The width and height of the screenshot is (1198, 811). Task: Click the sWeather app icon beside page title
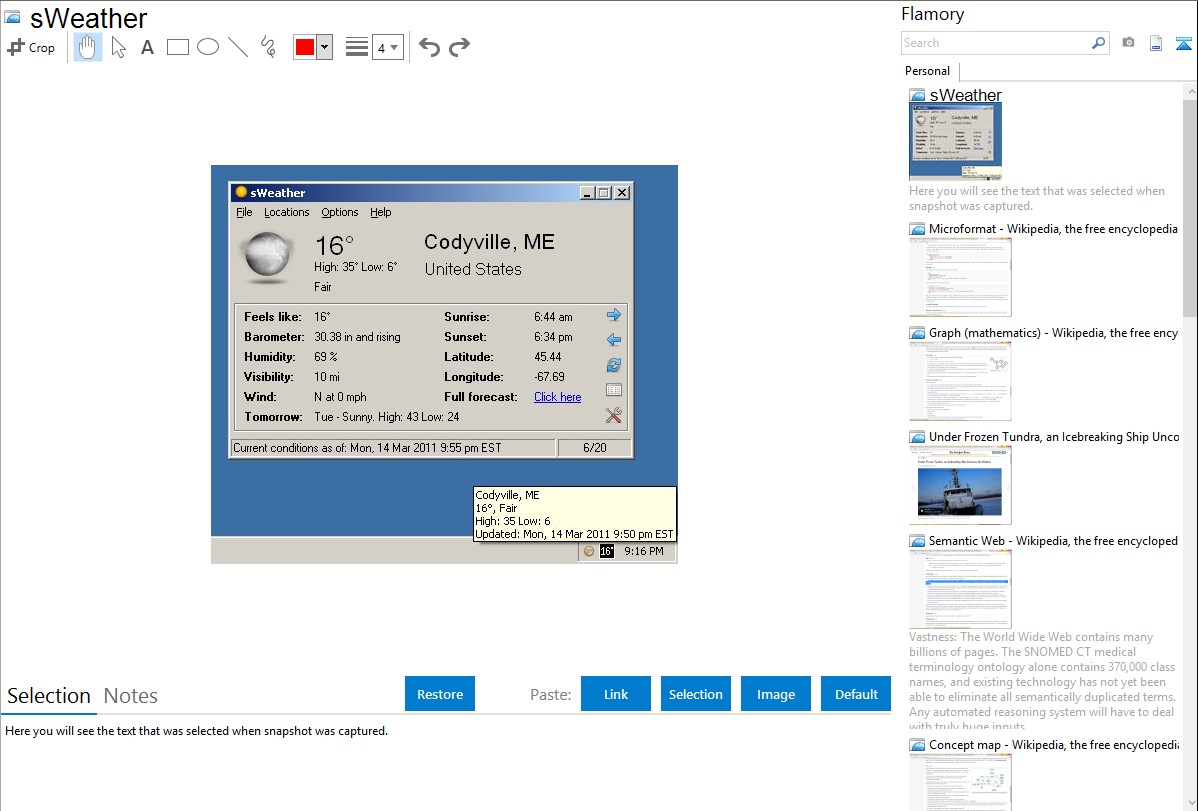13,18
